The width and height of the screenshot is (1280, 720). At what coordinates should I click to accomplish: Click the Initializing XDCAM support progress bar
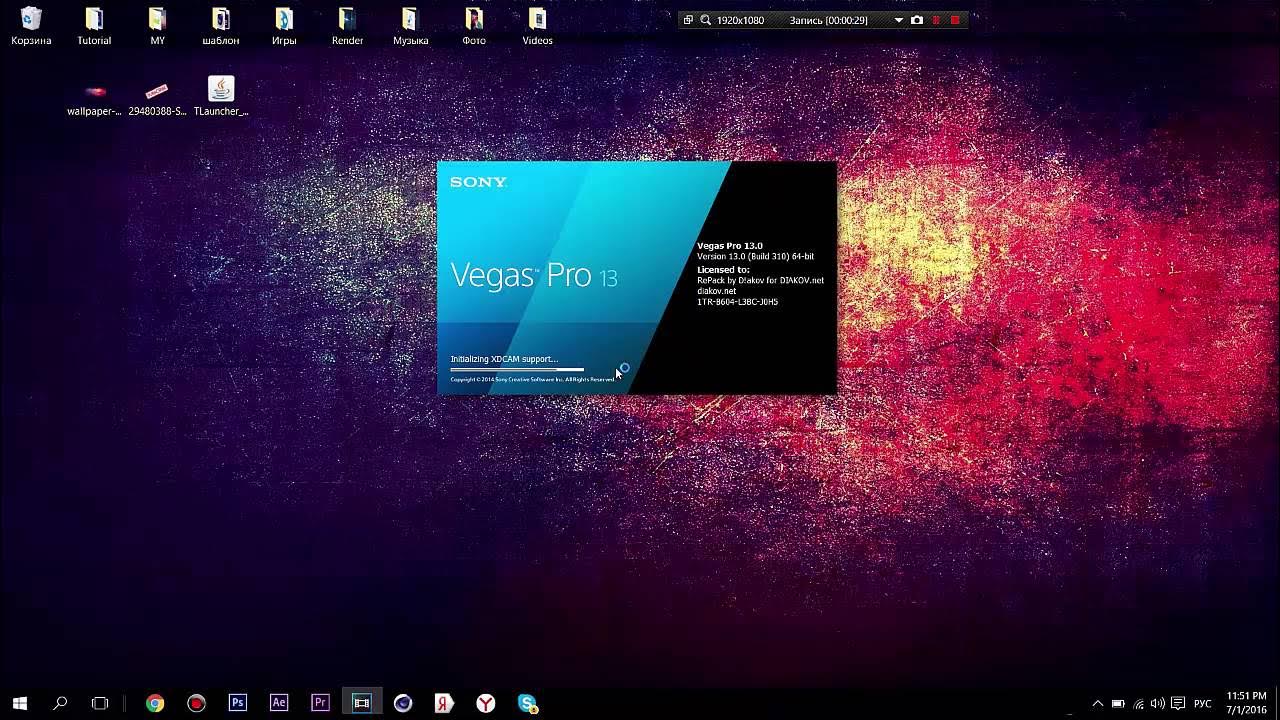517,369
